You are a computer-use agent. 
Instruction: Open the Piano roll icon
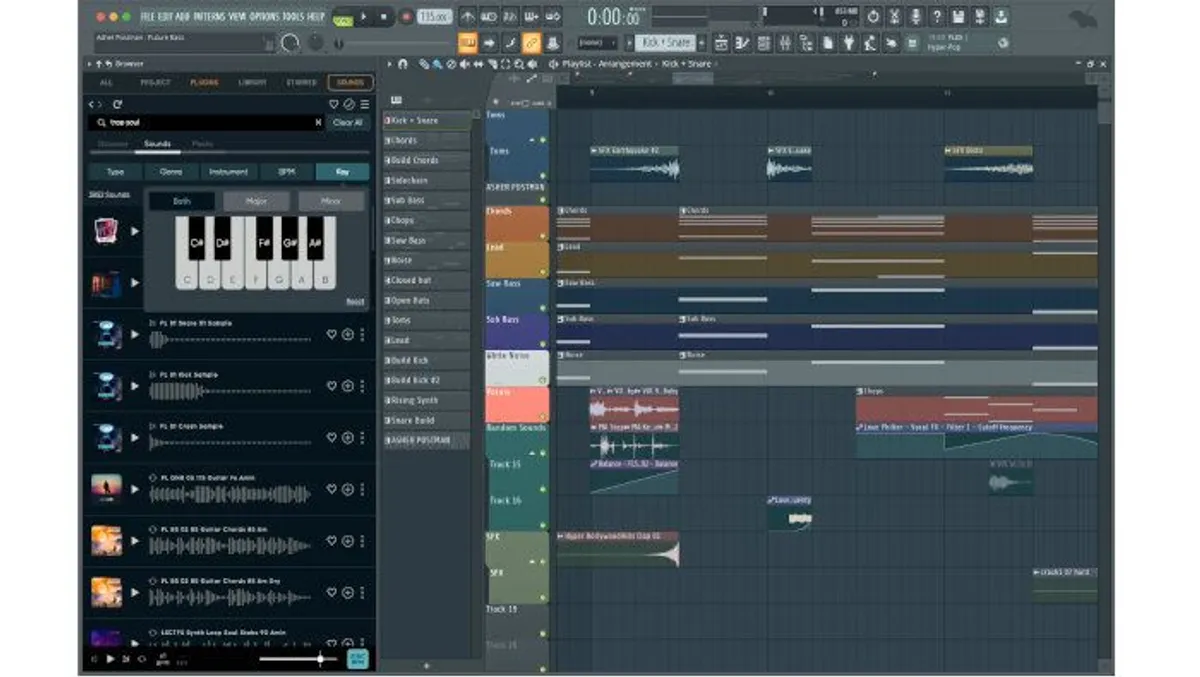742,41
